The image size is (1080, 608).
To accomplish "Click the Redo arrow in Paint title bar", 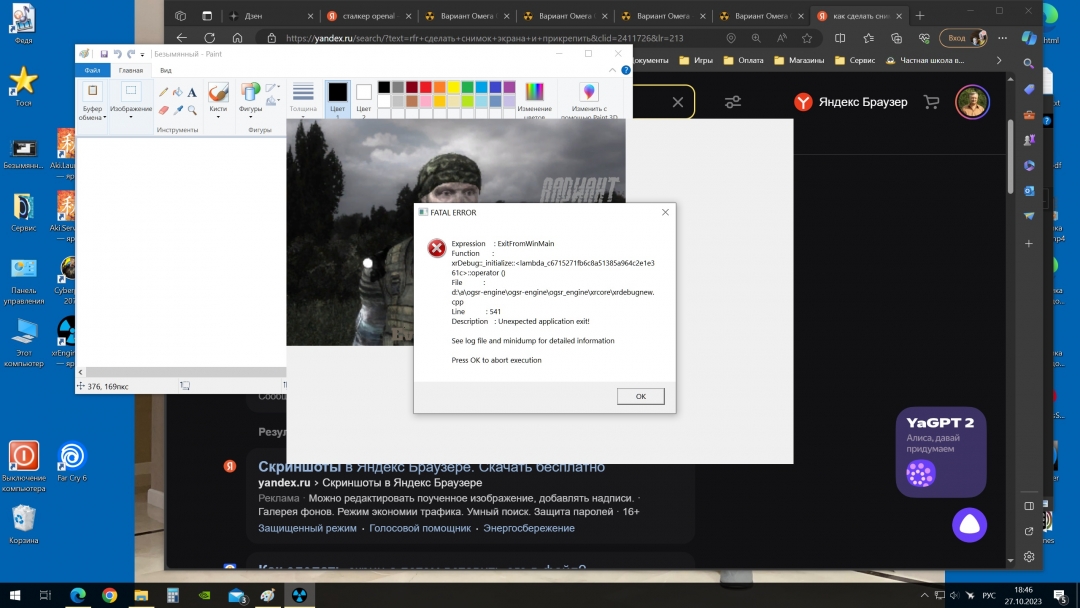I will tap(131, 54).
